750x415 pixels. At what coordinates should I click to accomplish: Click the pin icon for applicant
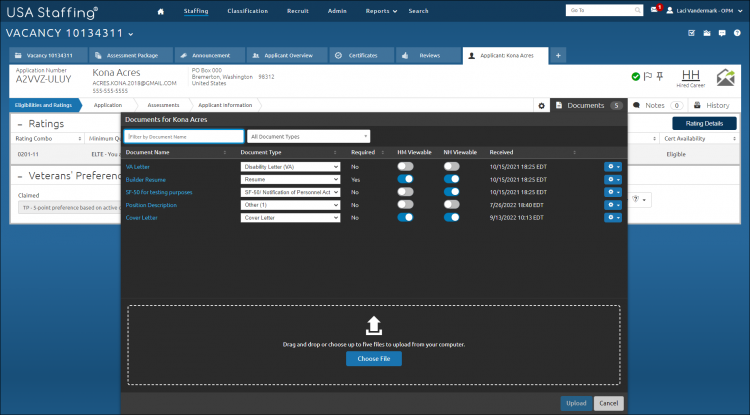(660, 76)
